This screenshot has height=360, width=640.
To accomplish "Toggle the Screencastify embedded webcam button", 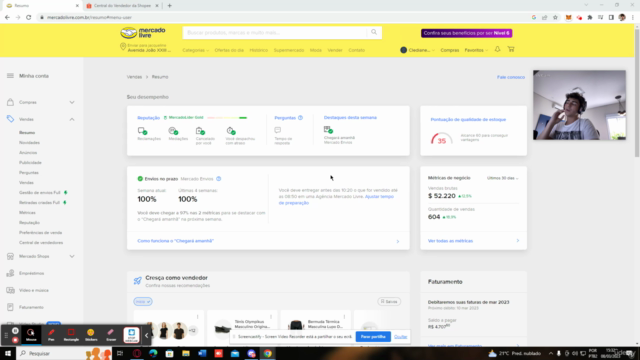I will click(131, 335).
